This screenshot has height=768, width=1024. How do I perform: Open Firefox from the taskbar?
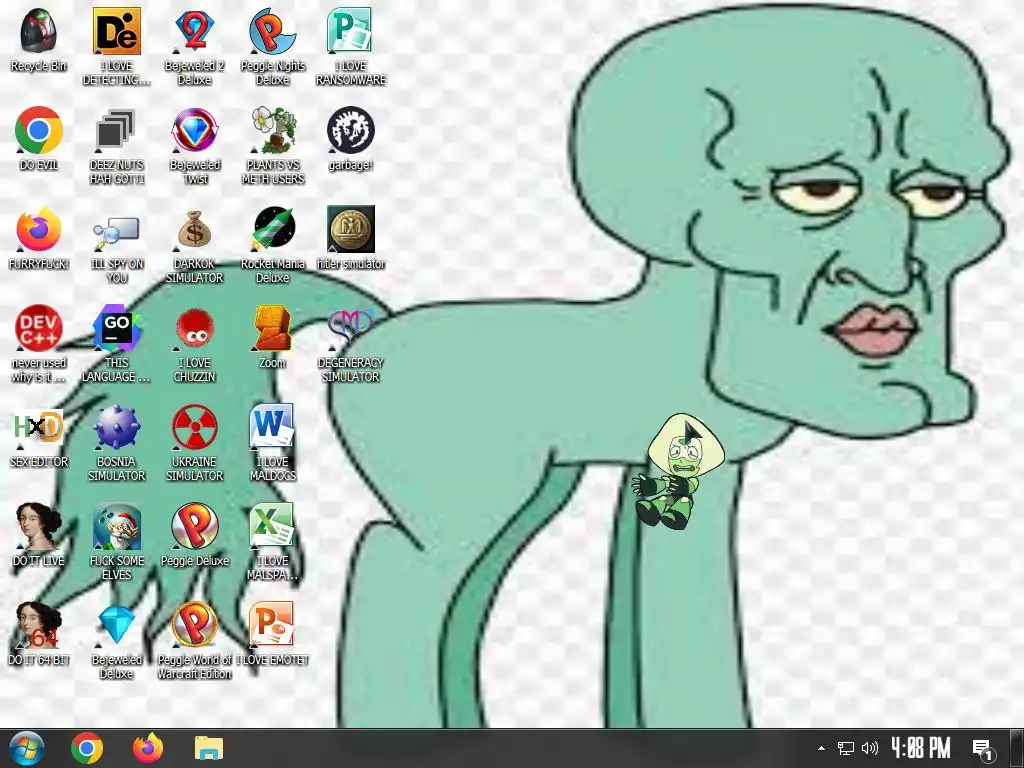click(148, 748)
